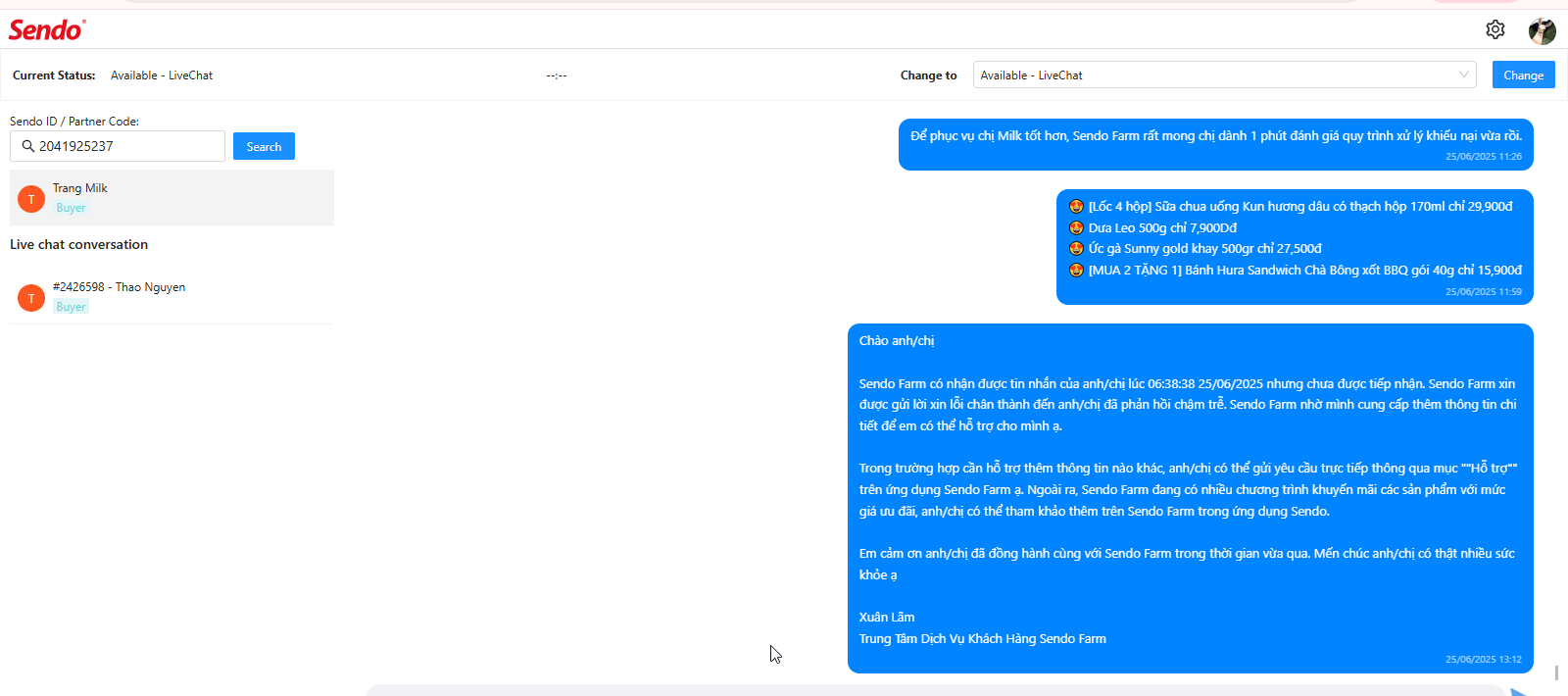The image size is (1568, 696).
Task: Select the Thao Nguyen avatar icon
Action: pos(31,298)
